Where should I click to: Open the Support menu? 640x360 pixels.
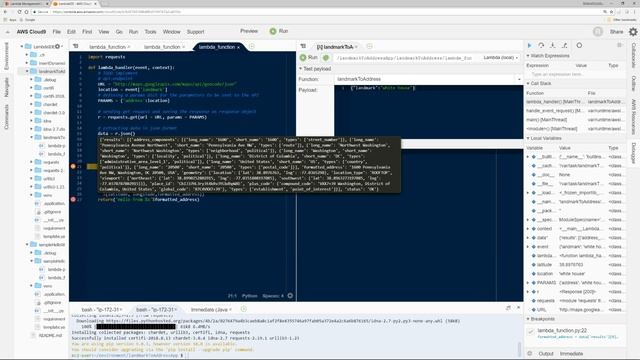coord(196,31)
